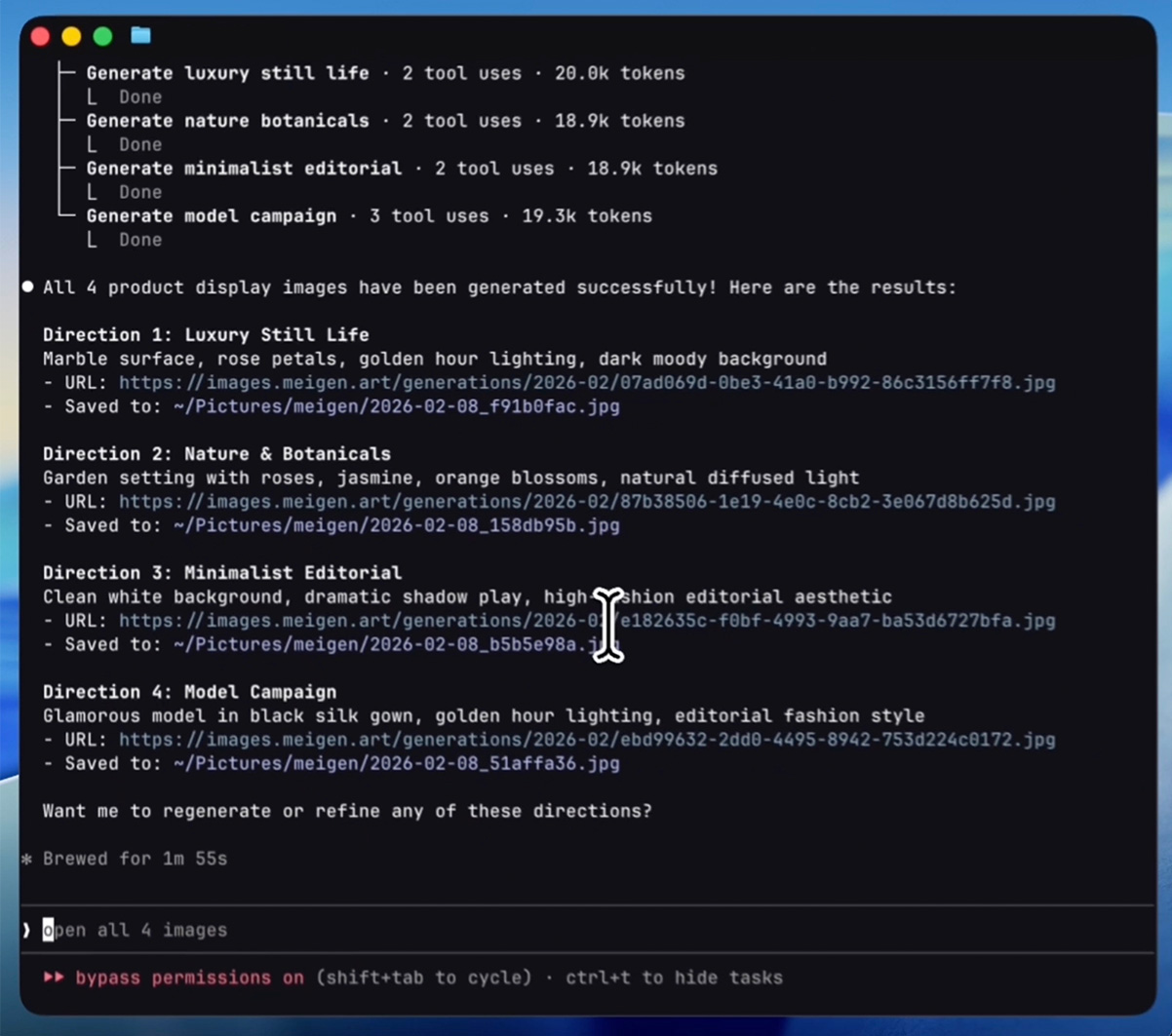The image size is (1172, 1036).
Task: Open the Model Campaign image URL
Action: tap(587, 740)
